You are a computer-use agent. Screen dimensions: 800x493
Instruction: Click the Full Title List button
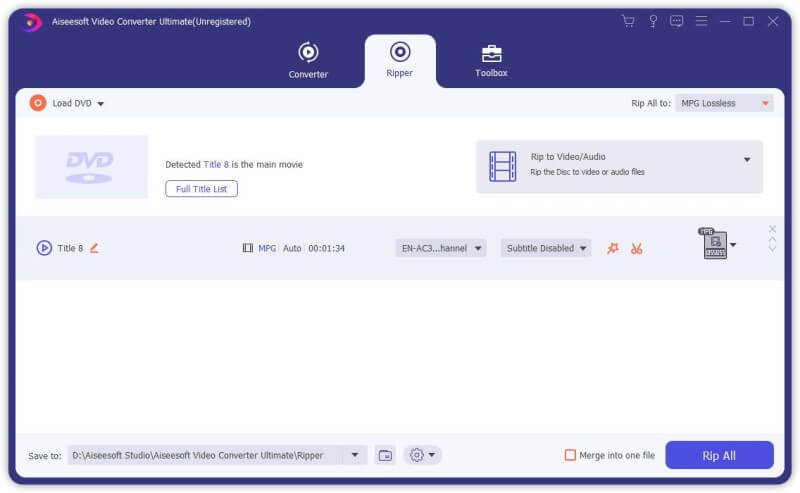coord(201,189)
